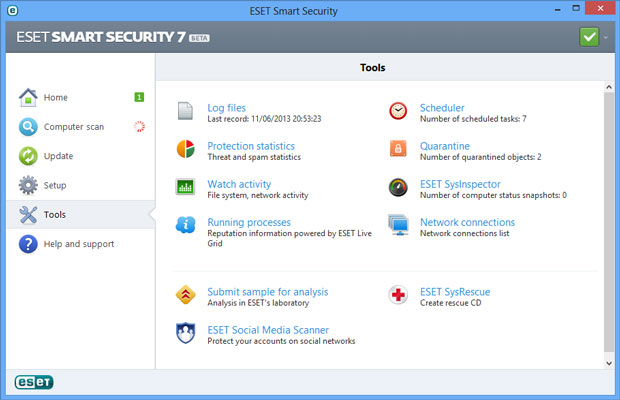Click the Computer scan magnifier icon
The image size is (620, 400).
coord(28,127)
